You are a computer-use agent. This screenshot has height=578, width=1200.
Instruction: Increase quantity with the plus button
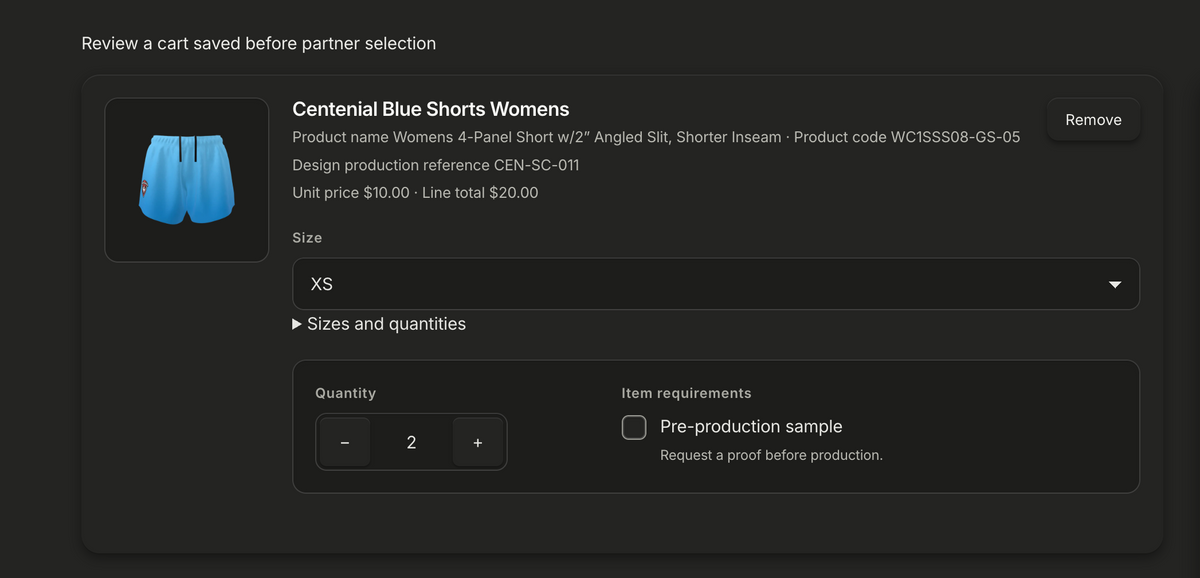click(478, 442)
